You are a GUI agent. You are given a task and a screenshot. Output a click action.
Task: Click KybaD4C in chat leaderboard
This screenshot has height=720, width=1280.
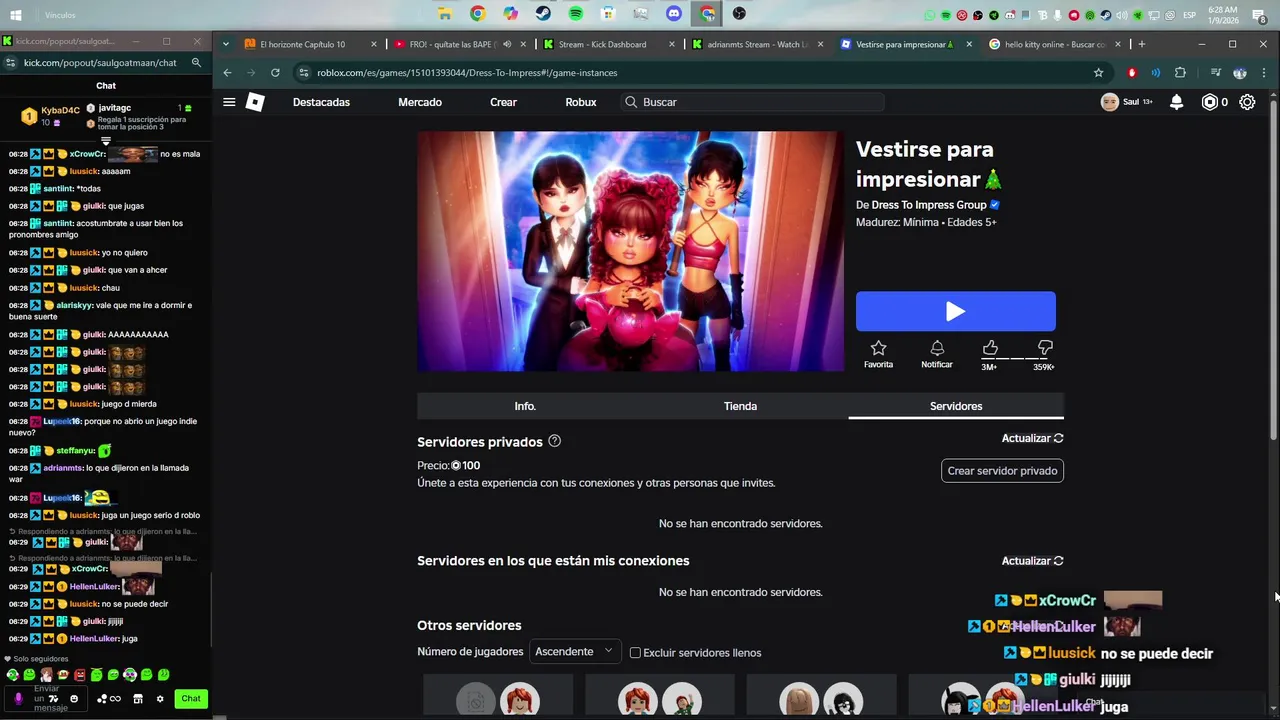click(x=60, y=110)
